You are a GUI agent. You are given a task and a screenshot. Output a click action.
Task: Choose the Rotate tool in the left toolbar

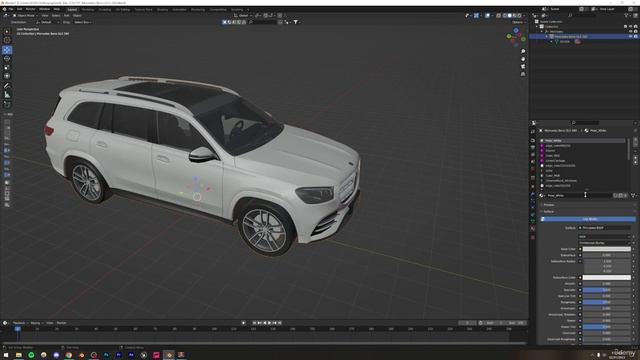tap(7, 58)
